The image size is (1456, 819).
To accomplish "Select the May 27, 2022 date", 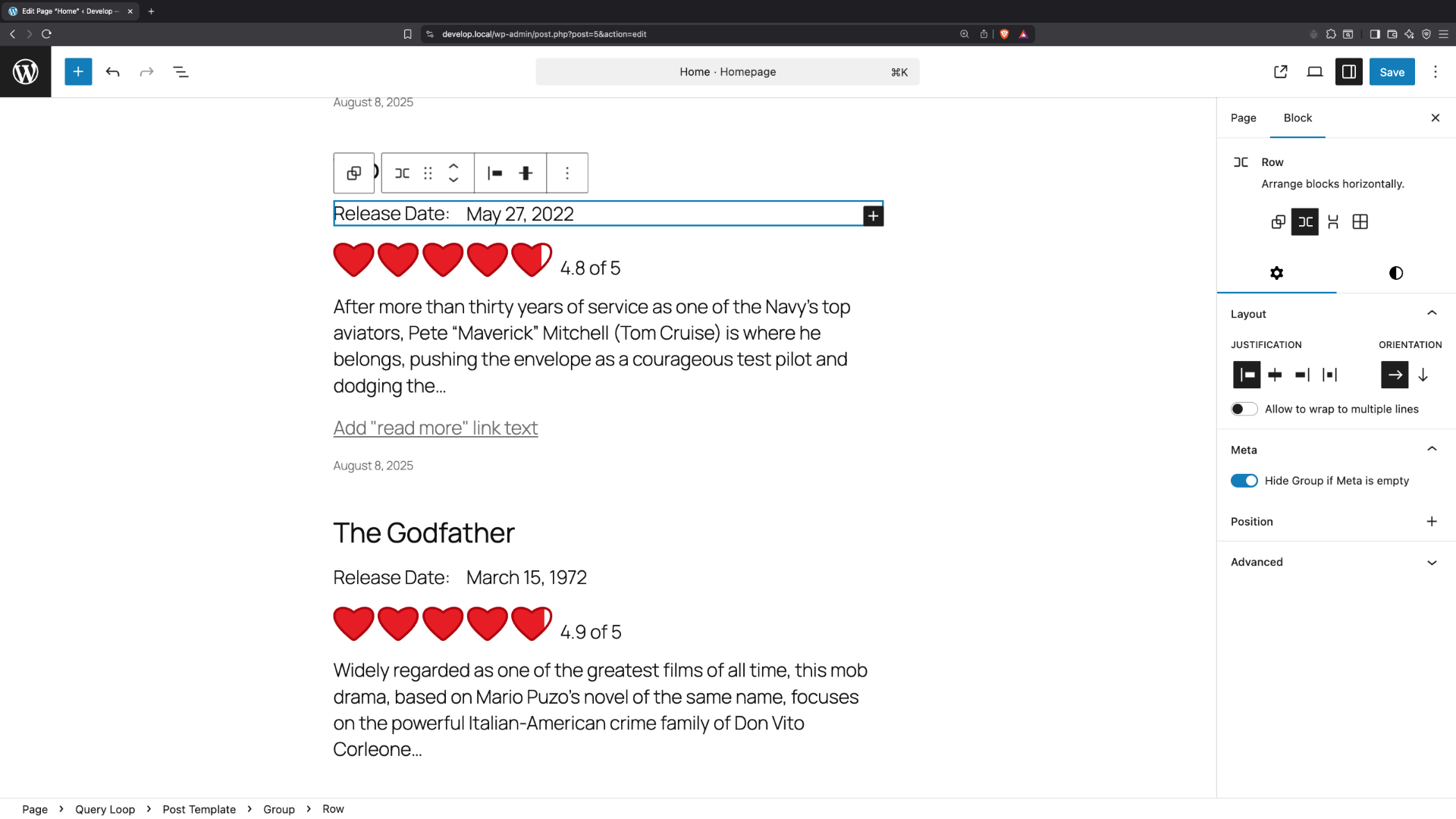I will tap(519, 215).
